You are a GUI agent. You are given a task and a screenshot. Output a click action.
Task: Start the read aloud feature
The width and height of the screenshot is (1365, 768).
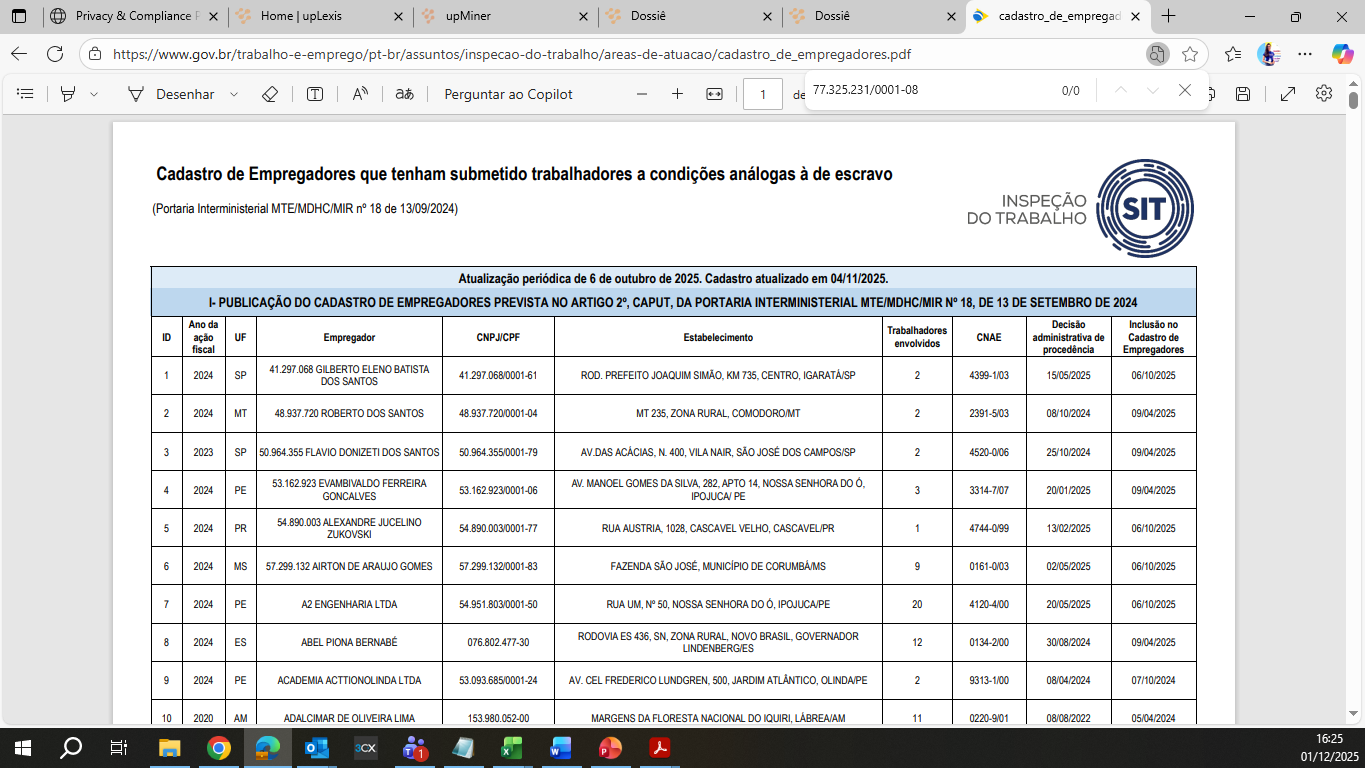[x=360, y=94]
